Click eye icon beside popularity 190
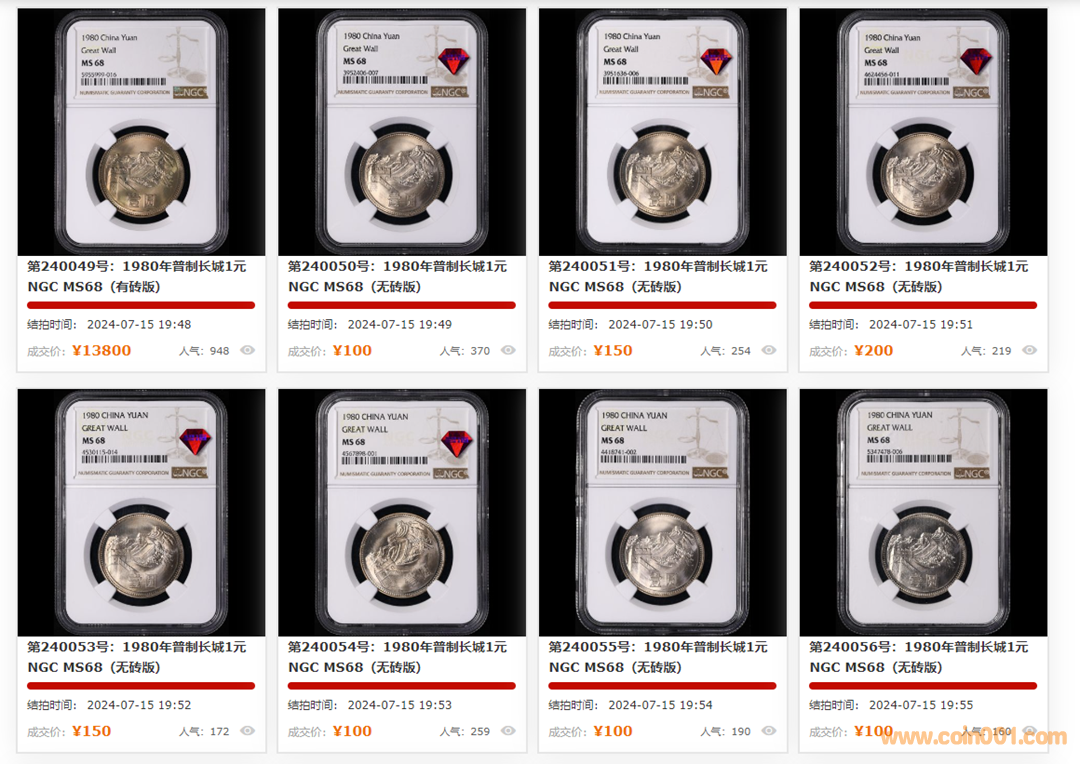The width and height of the screenshot is (1080, 764). click(769, 730)
